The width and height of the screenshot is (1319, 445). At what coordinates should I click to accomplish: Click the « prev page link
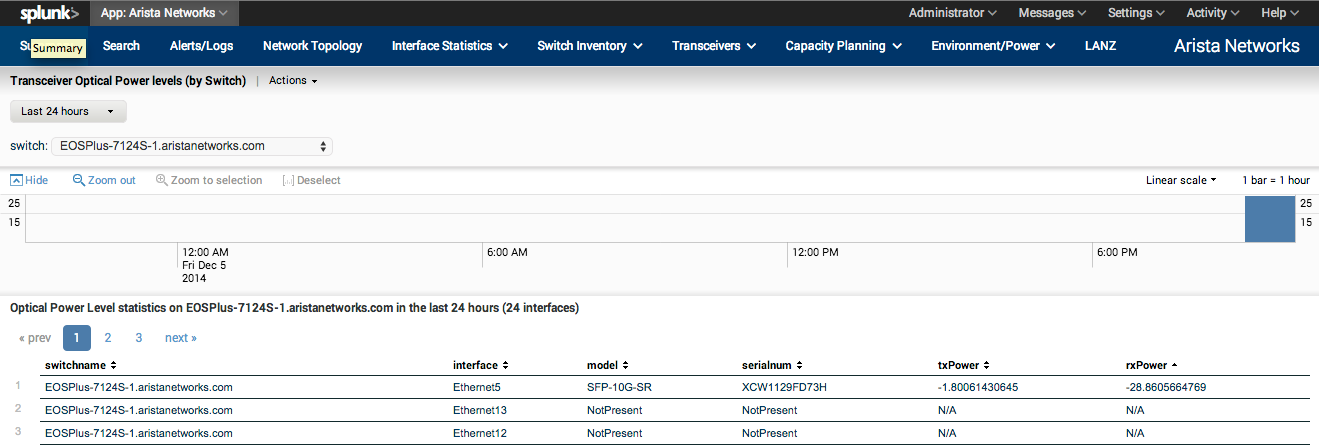35,338
